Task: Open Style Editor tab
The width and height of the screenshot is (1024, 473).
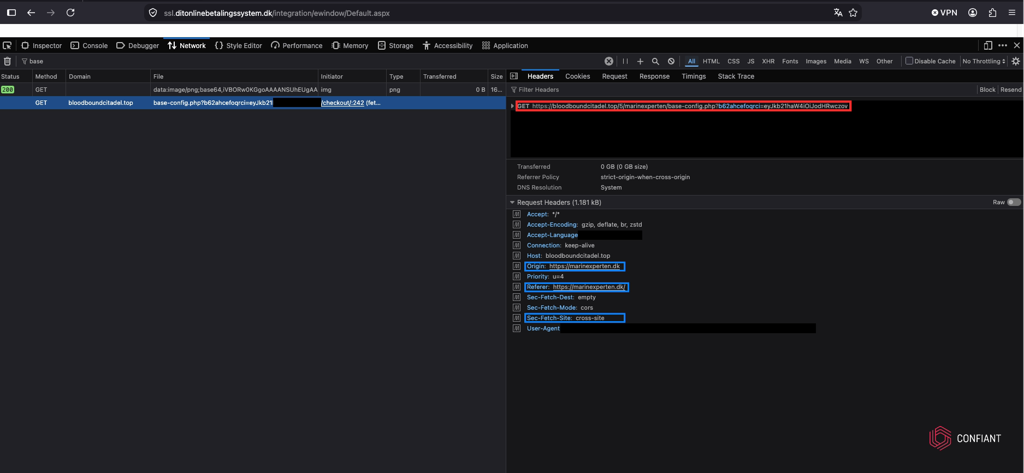Action: [x=239, y=46]
